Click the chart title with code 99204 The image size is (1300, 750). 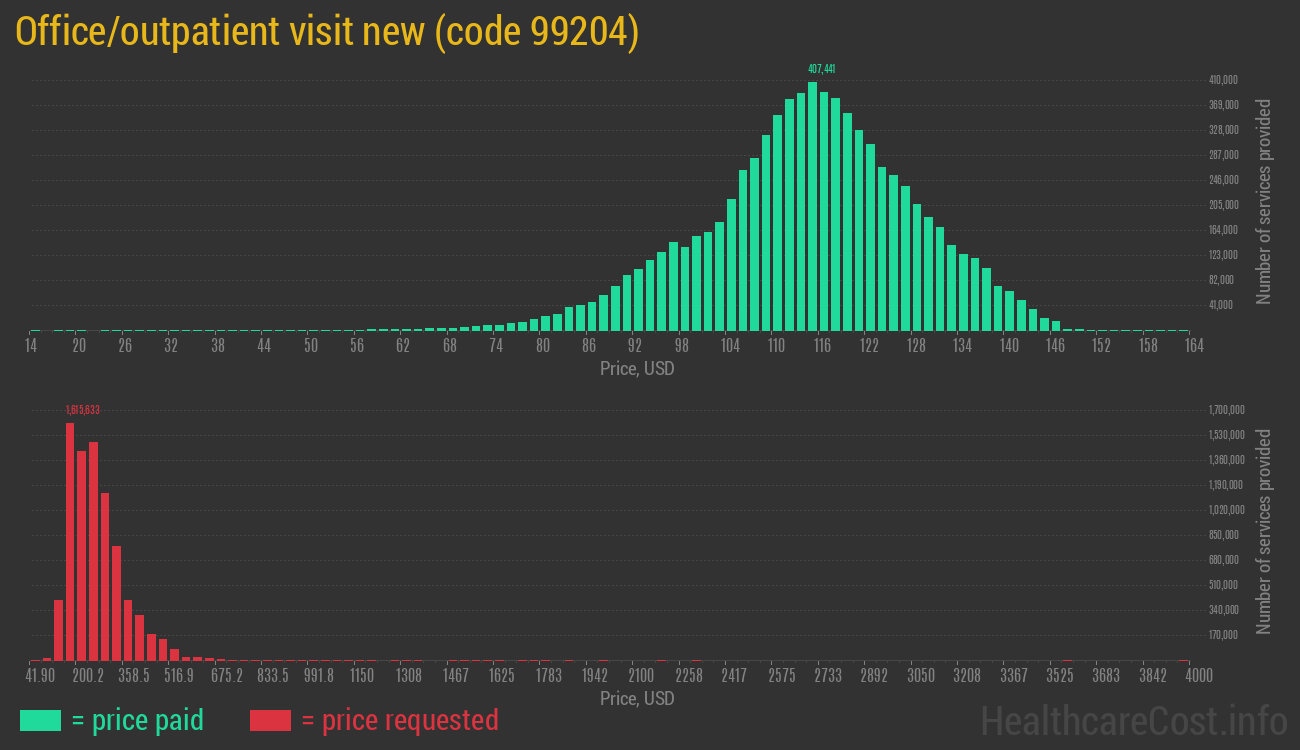[327, 32]
